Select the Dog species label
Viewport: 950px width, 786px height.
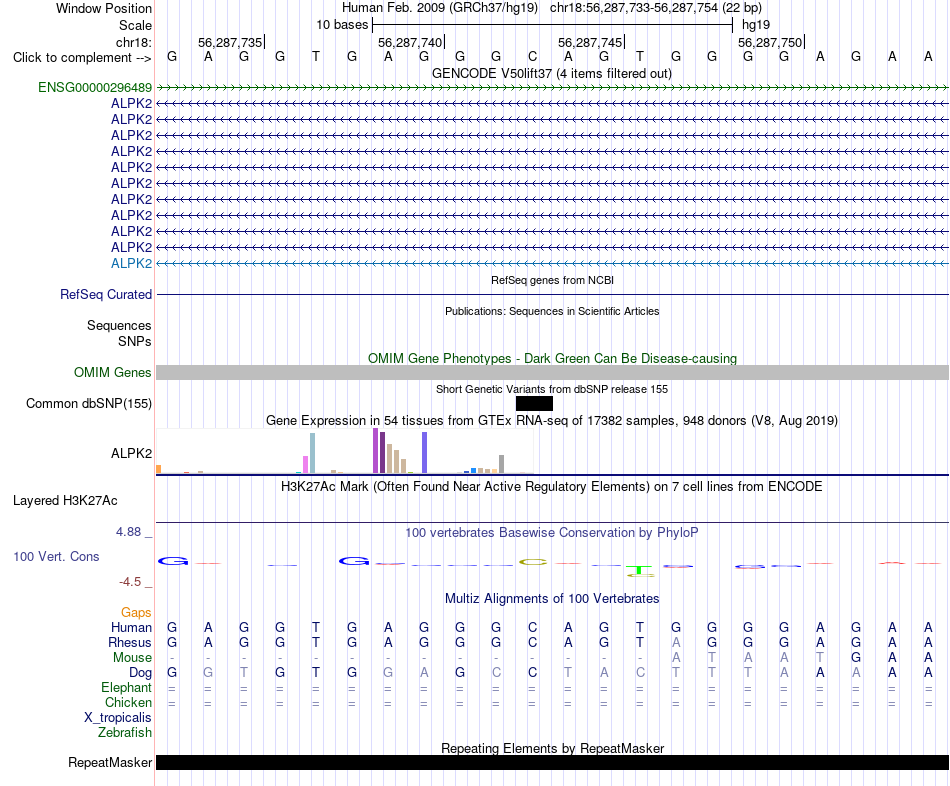[x=140, y=673]
